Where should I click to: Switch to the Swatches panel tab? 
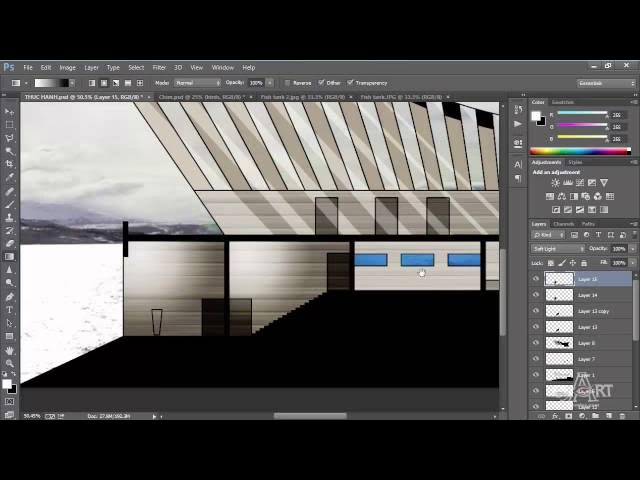[563, 102]
